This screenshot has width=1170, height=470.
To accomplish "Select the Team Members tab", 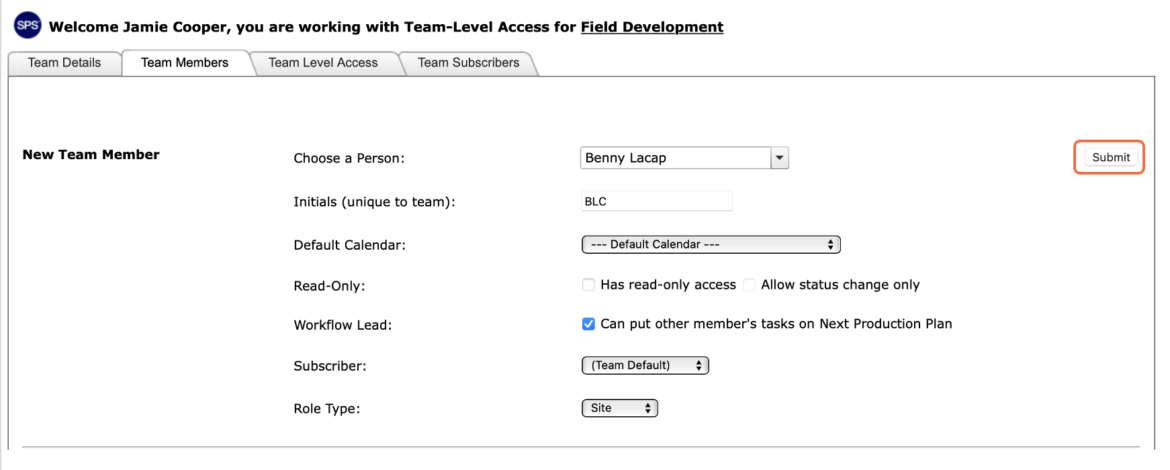I will click(x=184, y=63).
